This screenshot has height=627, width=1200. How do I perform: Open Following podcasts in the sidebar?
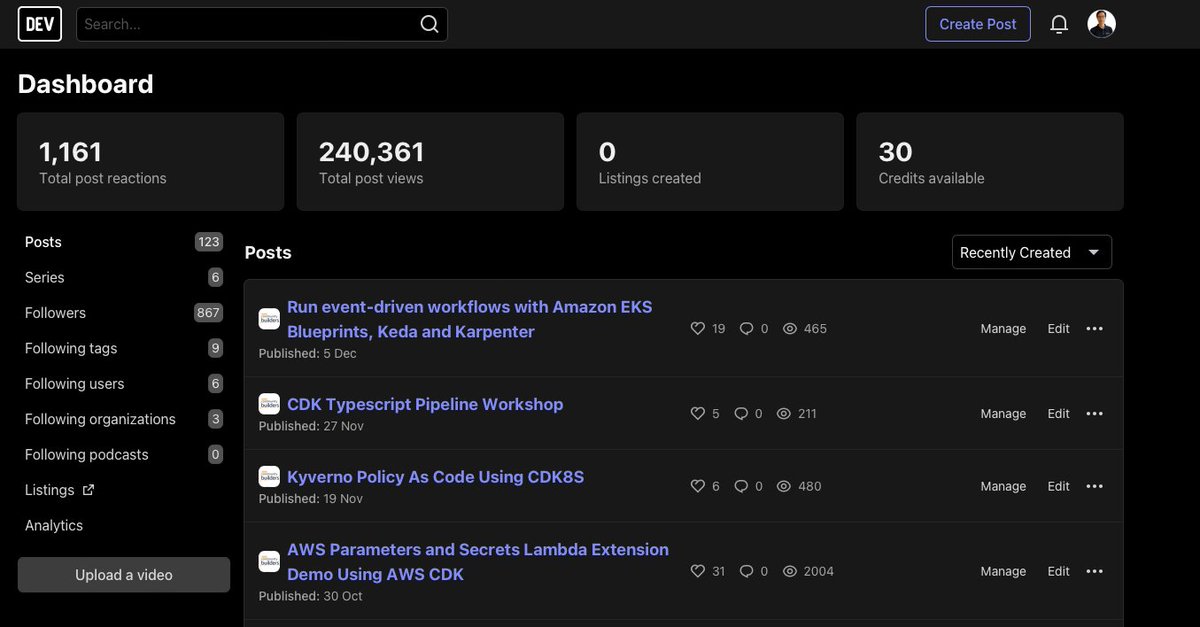coord(124,454)
